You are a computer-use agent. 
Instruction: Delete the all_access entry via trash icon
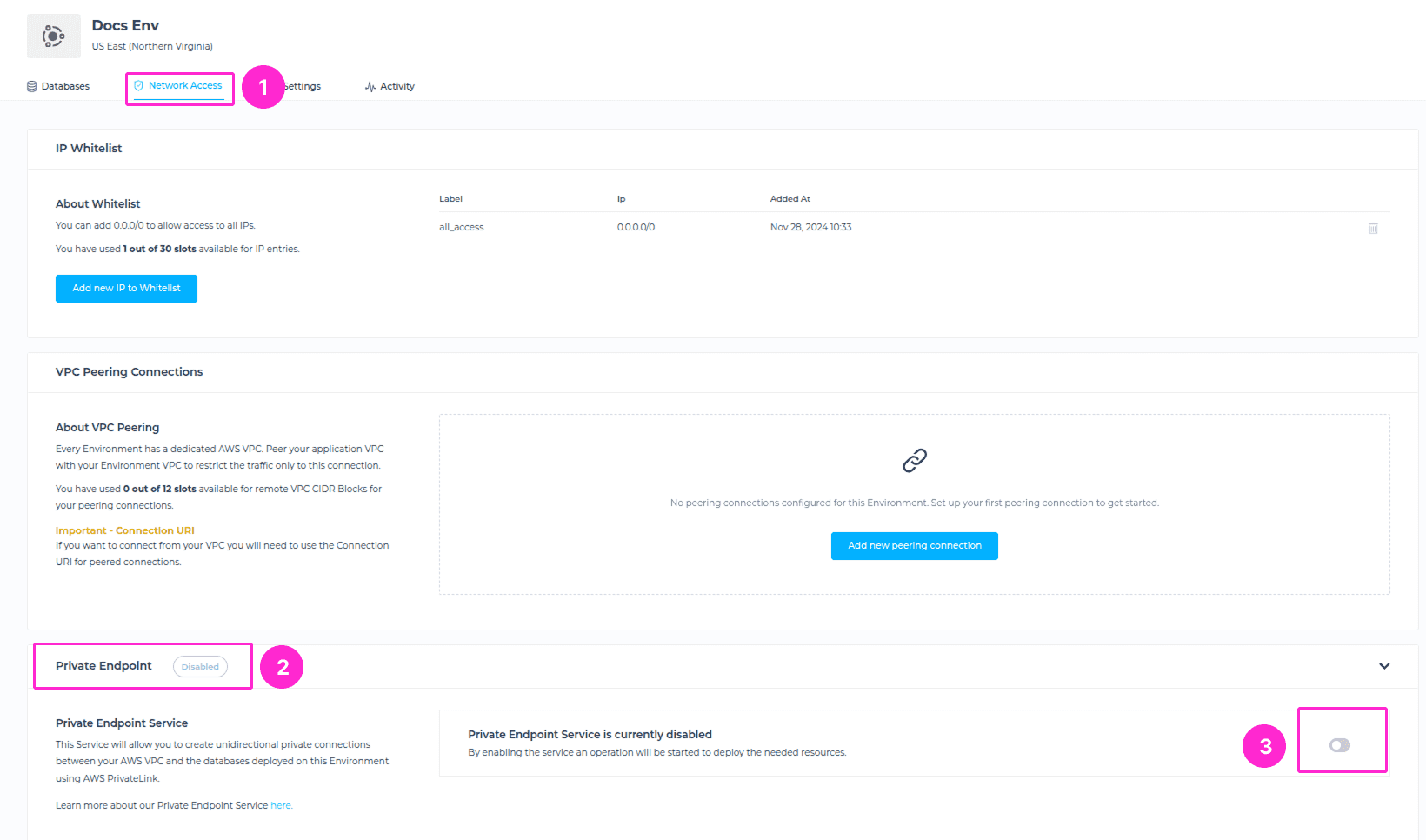pyautogui.click(x=1373, y=228)
